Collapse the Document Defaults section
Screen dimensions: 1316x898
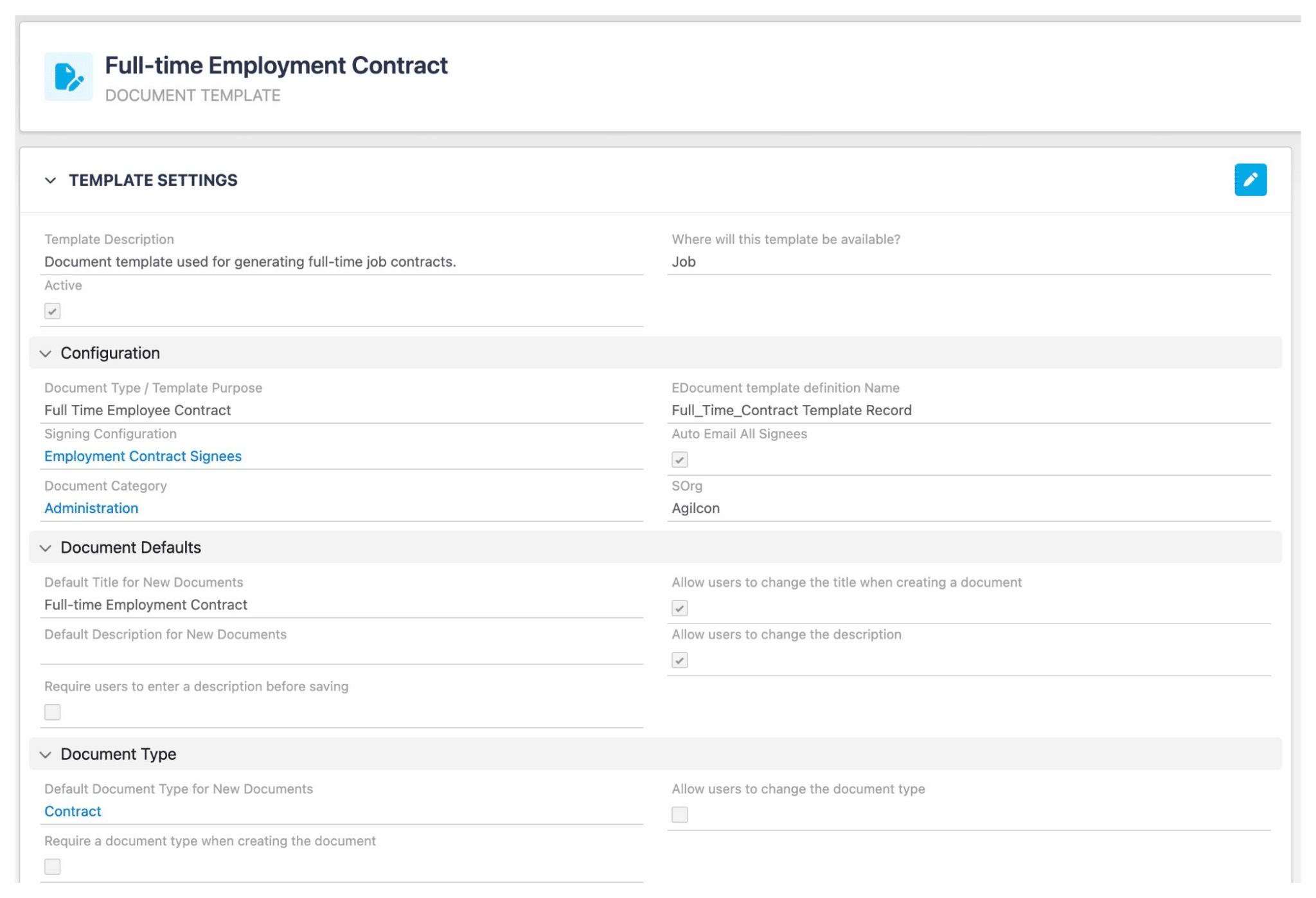pyautogui.click(x=45, y=548)
